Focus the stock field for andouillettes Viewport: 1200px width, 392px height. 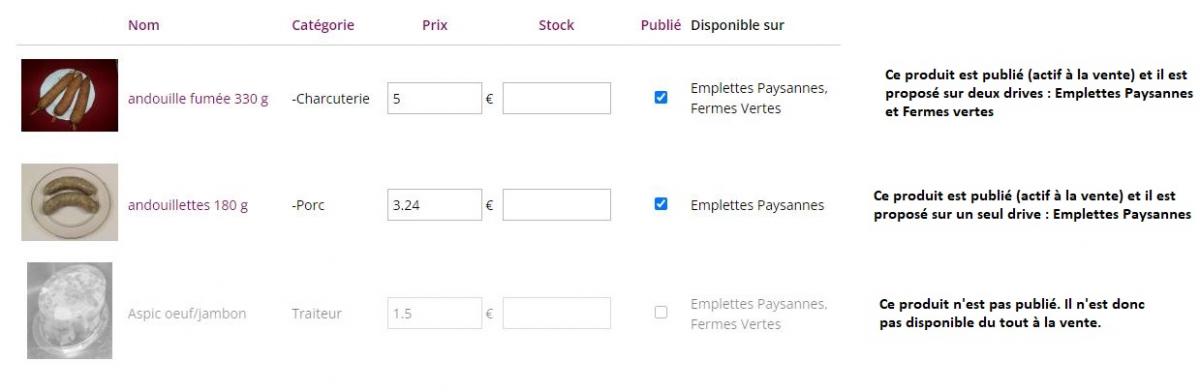coord(557,205)
